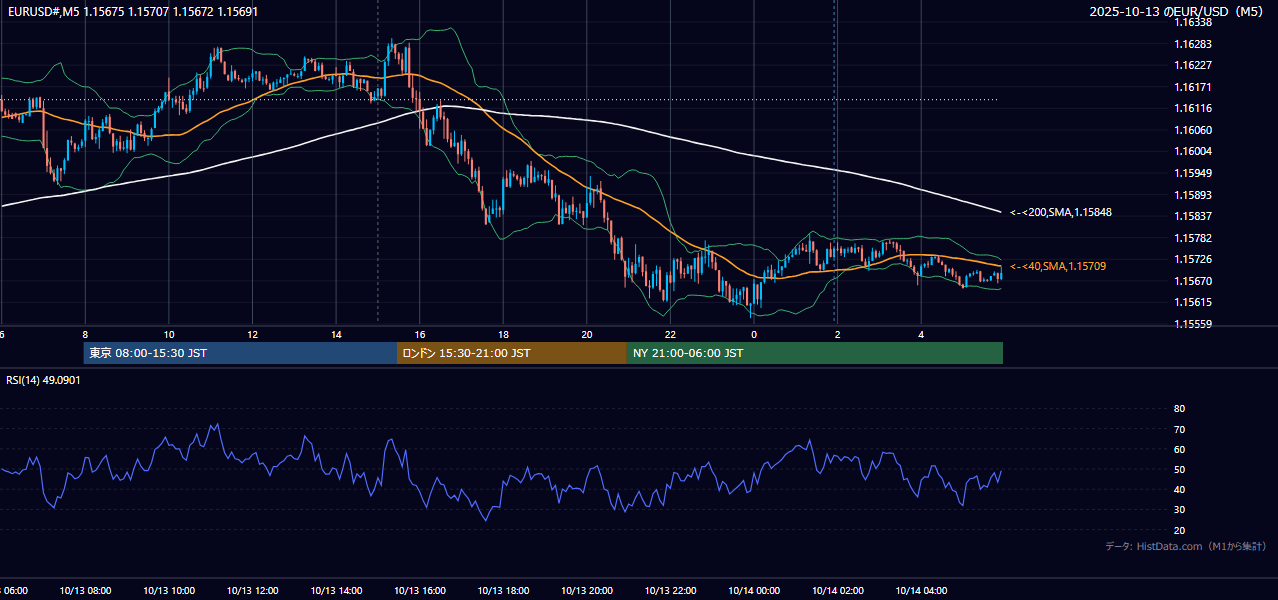
Task: Click price level 1.15726 on axis
Action: pyautogui.click(x=1192, y=259)
